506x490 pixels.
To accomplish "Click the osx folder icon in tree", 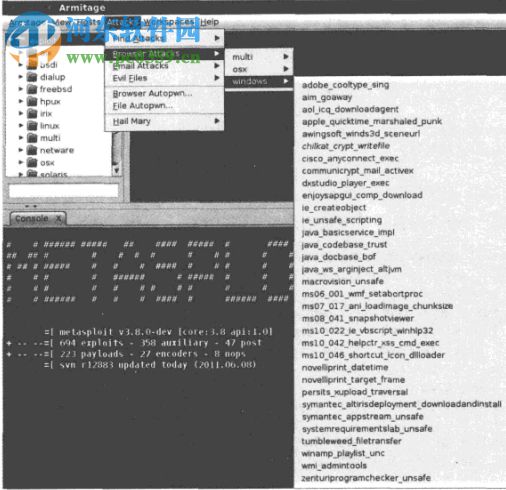I will pos(32,163).
